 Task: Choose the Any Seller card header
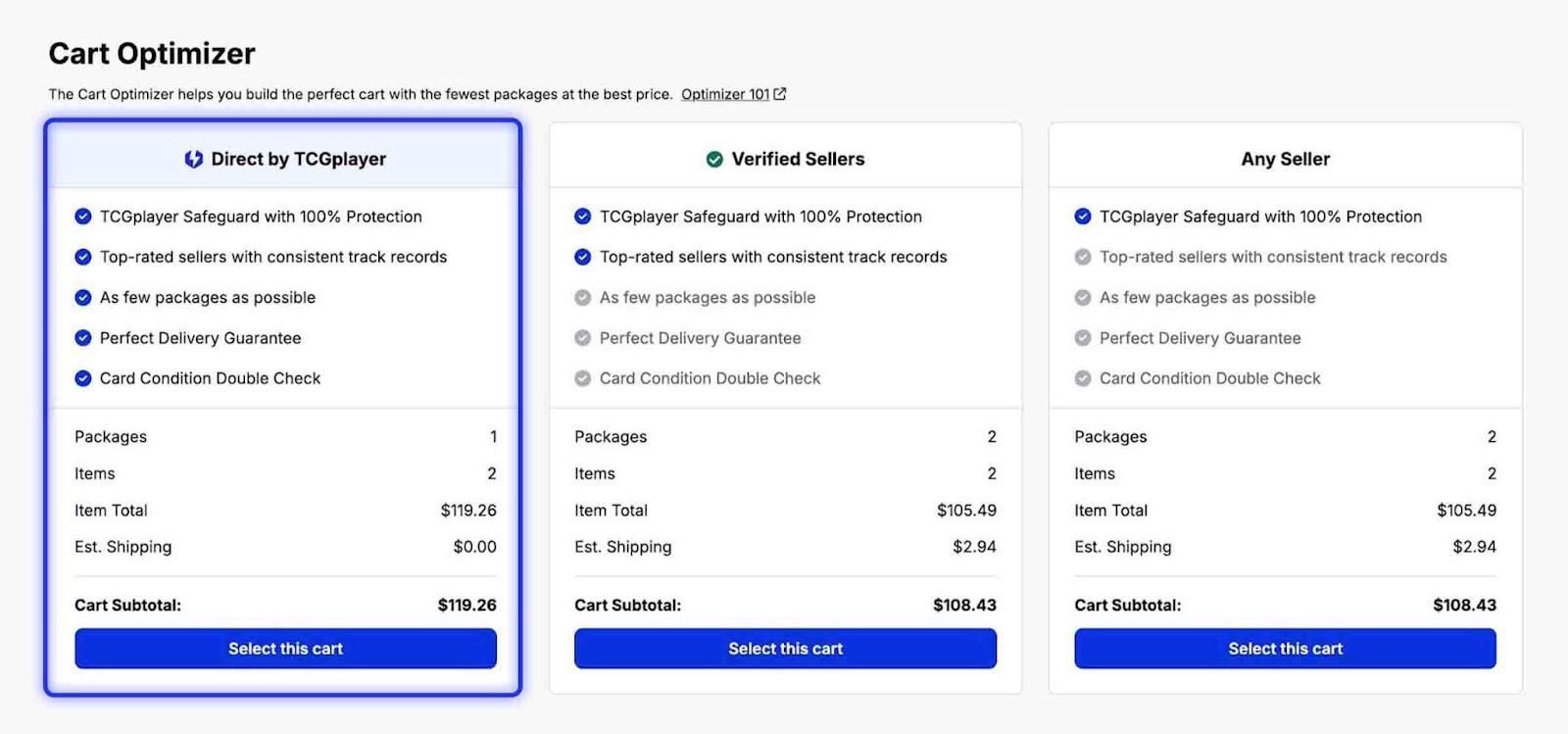point(1285,159)
